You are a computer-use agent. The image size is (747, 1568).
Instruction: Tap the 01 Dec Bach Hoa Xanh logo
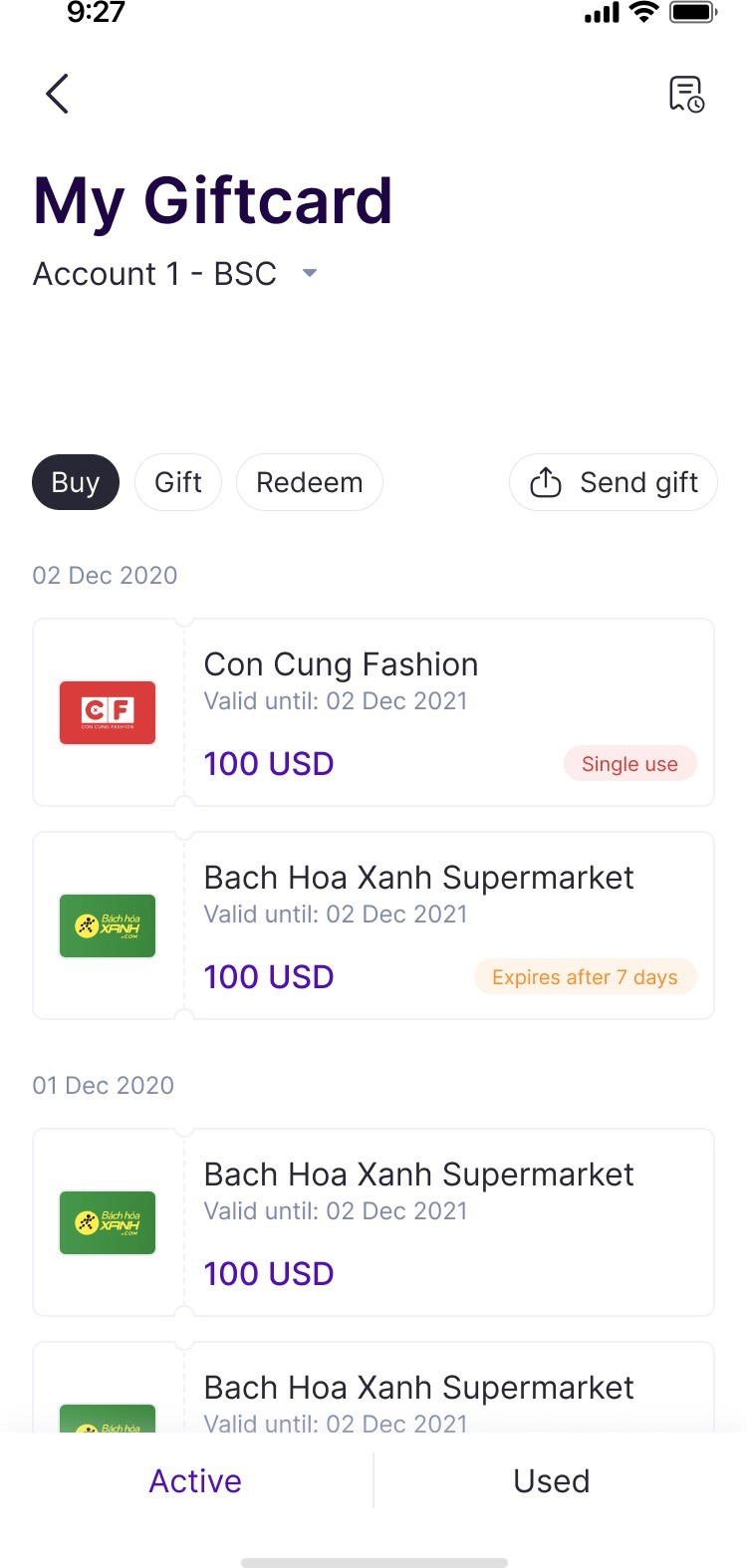click(x=108, y=1222)
